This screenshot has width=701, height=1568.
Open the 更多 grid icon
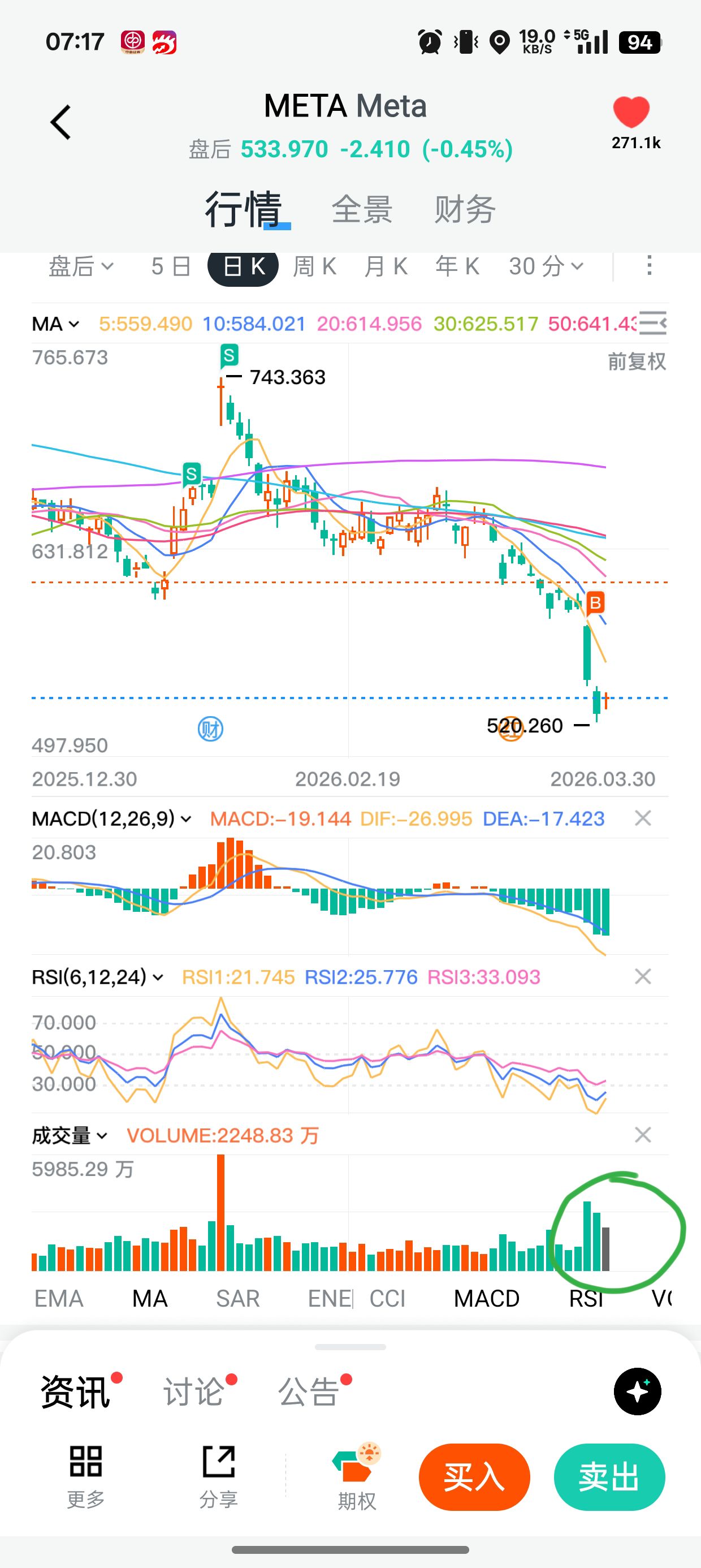[x=86, y=1462]
